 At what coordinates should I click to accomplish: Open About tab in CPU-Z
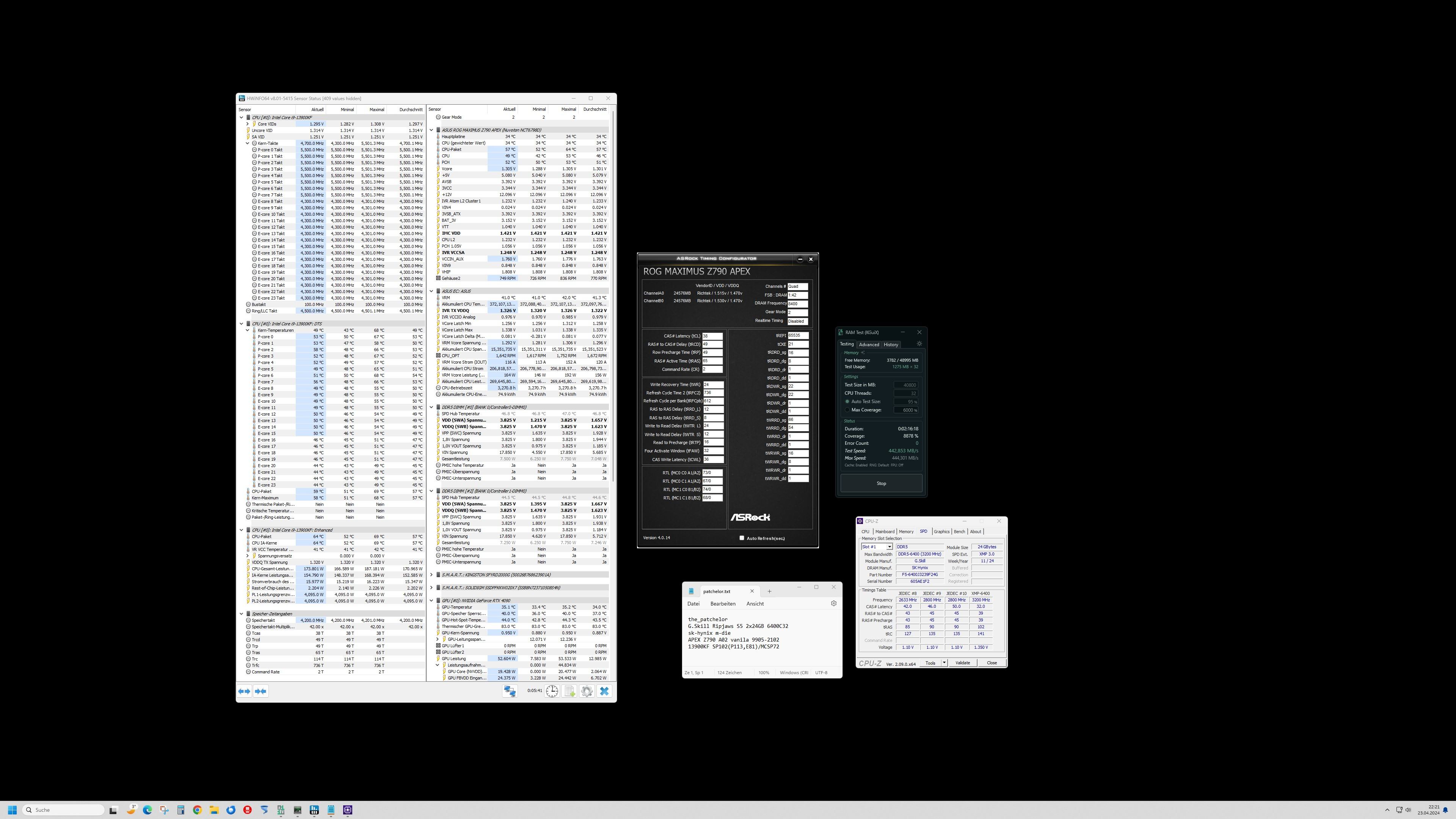point(976,532)
